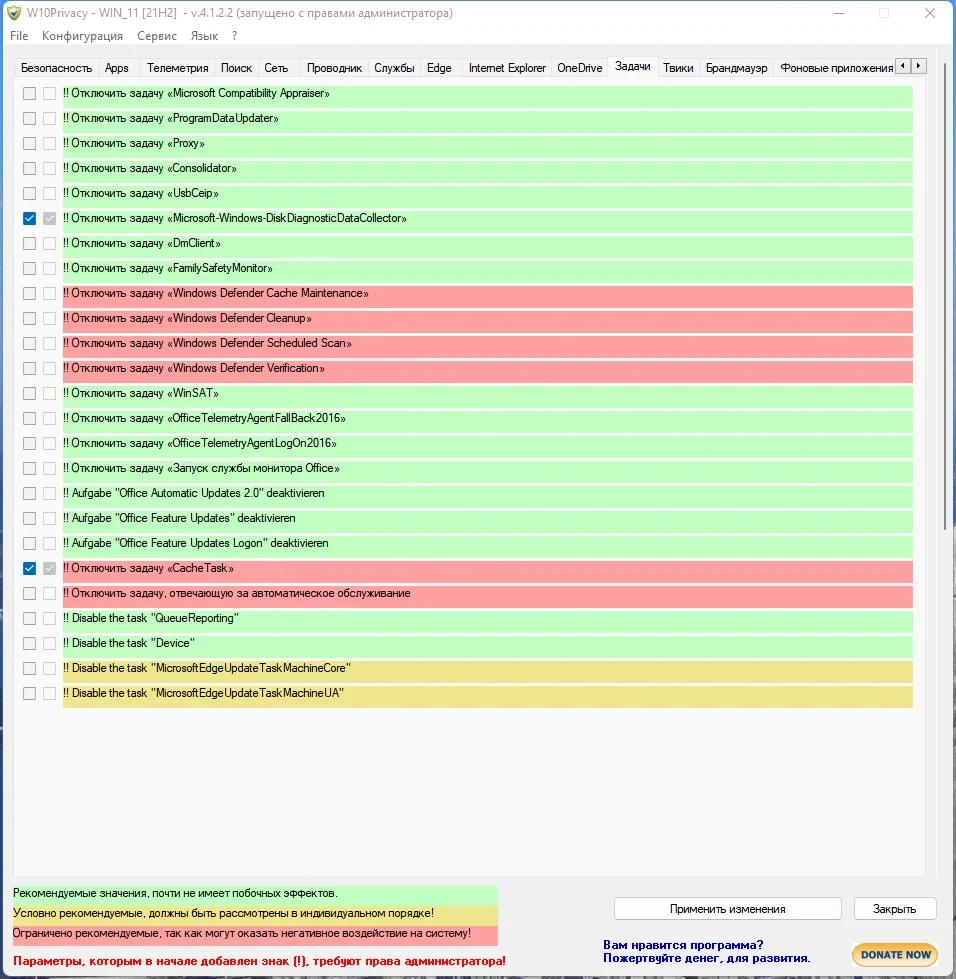Click the Закрыть button

click(894, 909)
